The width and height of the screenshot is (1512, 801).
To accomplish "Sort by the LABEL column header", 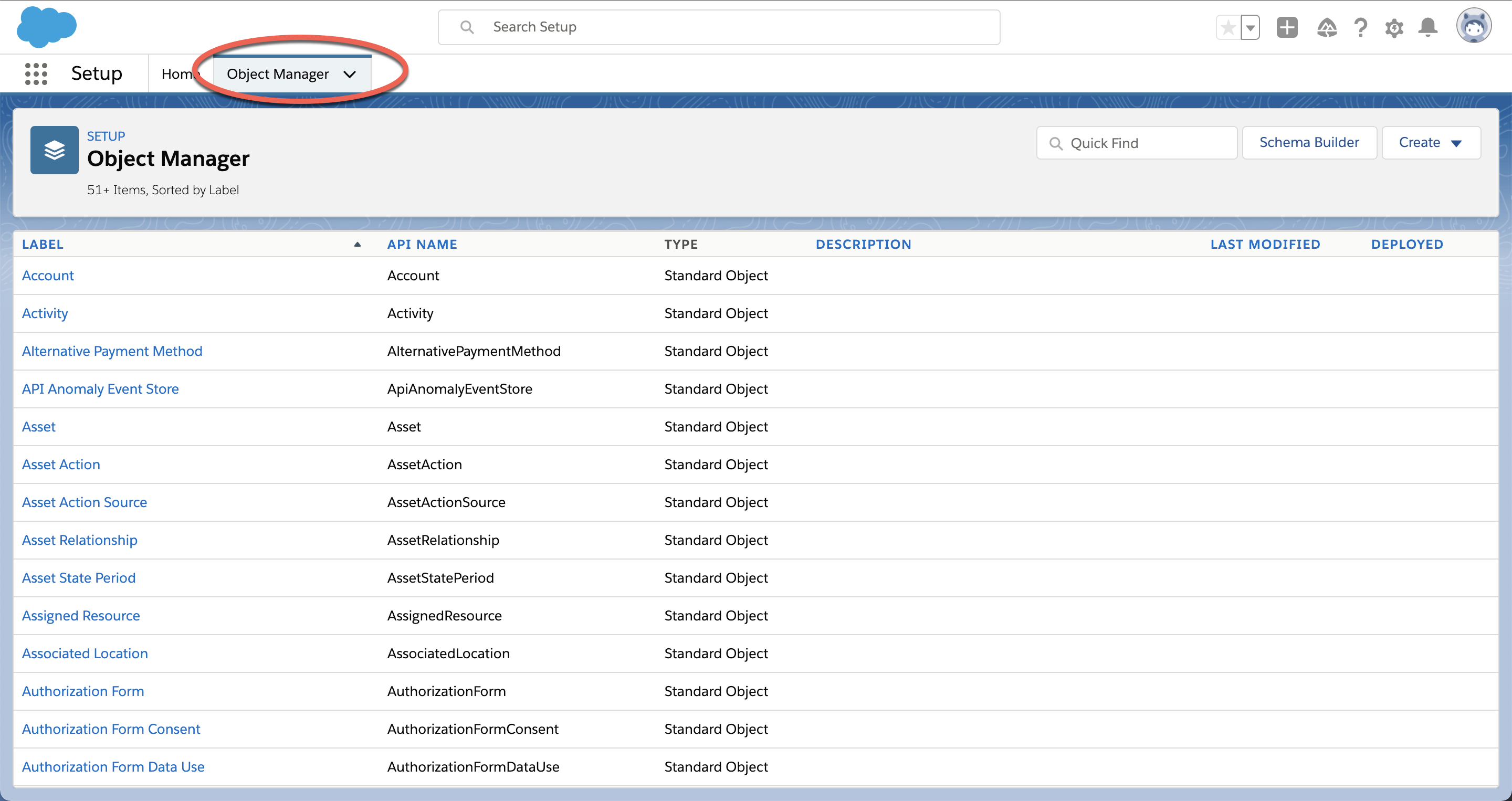I will click(x=43, y=244).
